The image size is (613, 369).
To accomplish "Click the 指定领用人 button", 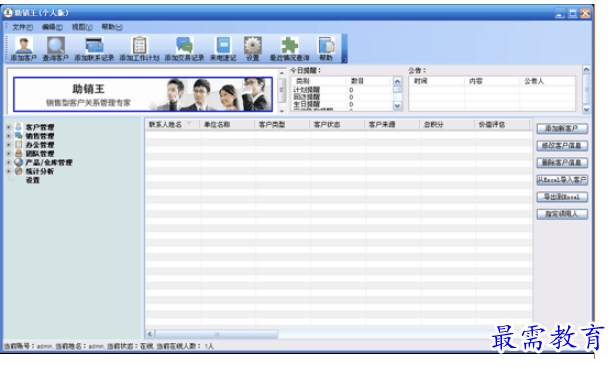I will point(562,214).
